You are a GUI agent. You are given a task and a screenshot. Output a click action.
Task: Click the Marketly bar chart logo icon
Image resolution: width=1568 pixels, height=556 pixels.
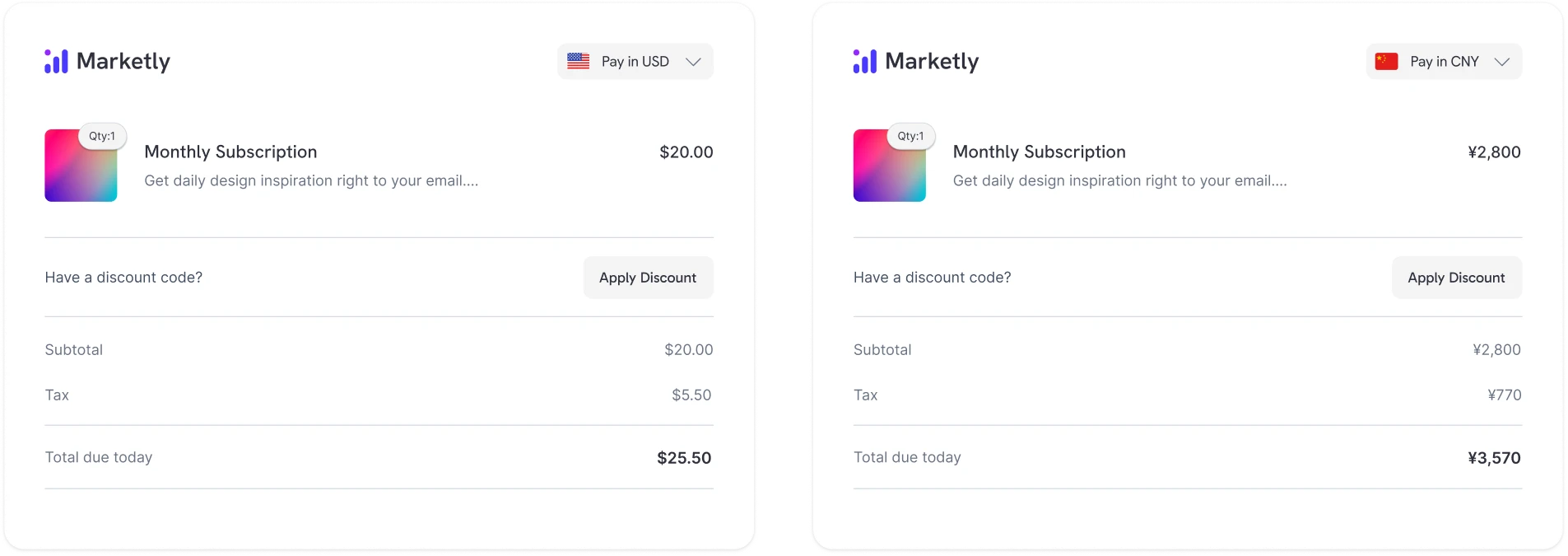[x=54, y=61]
